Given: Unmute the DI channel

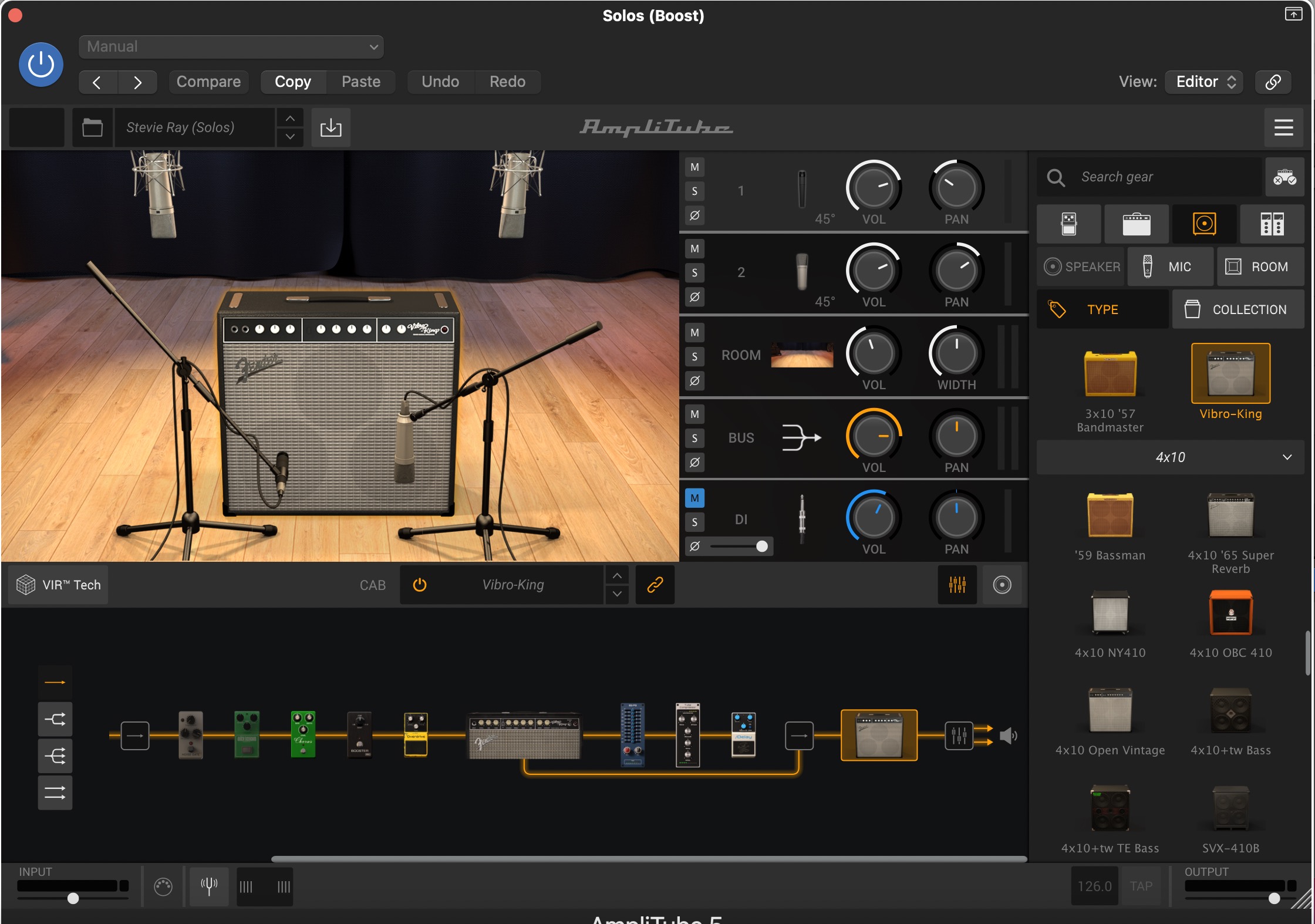Looking at the screenshot, I should (694, 498).
